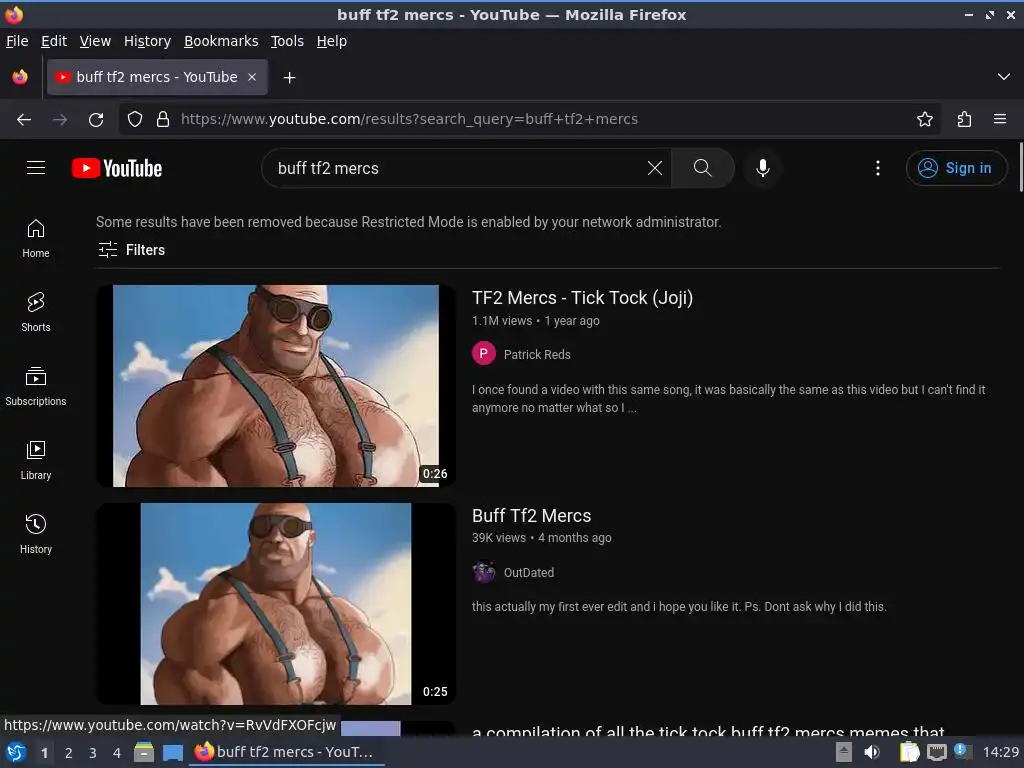Open Subscriptions from the sidebar
The image size is (1024, 768).
coord(36,387)
